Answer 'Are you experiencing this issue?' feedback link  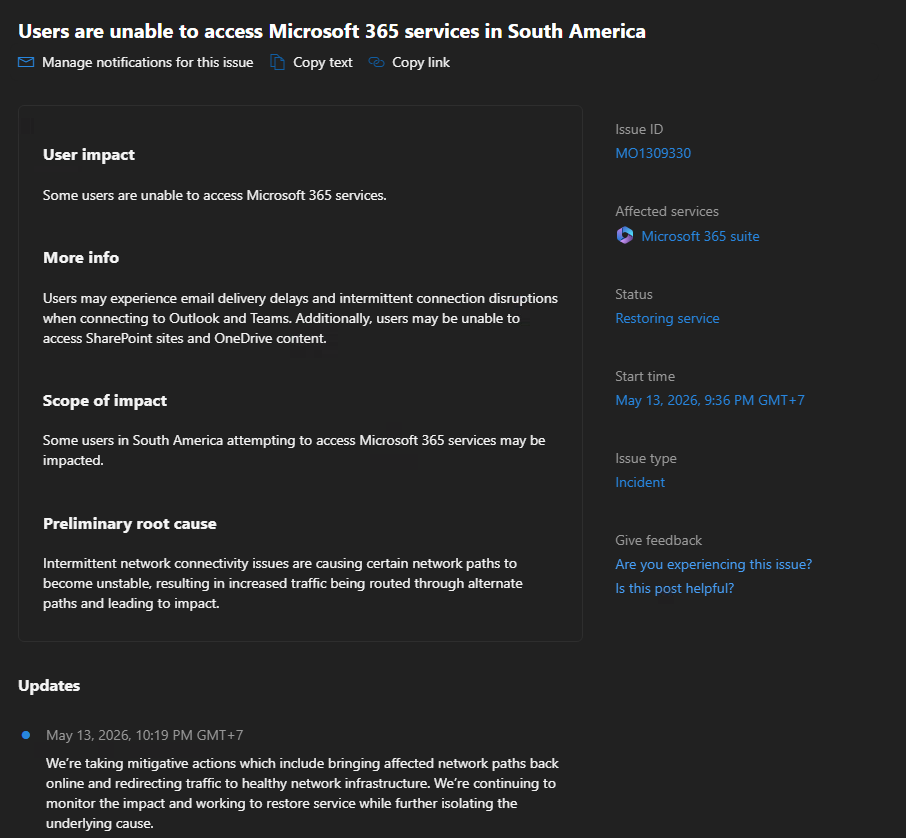point(714,565)
